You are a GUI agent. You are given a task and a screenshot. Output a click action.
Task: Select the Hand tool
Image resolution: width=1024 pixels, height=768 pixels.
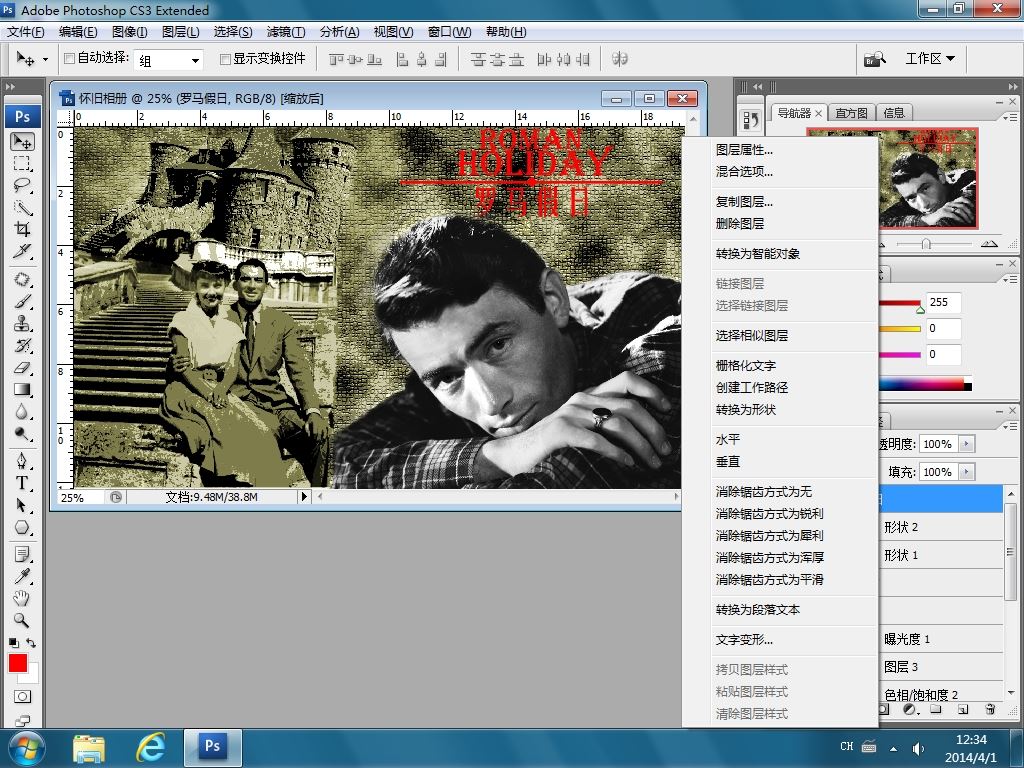[x=22, y=598]
